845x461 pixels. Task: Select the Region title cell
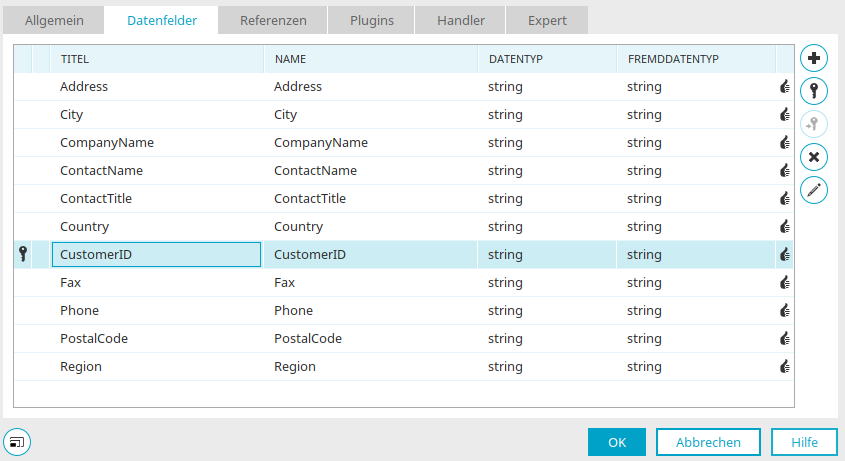coord(156,367)
